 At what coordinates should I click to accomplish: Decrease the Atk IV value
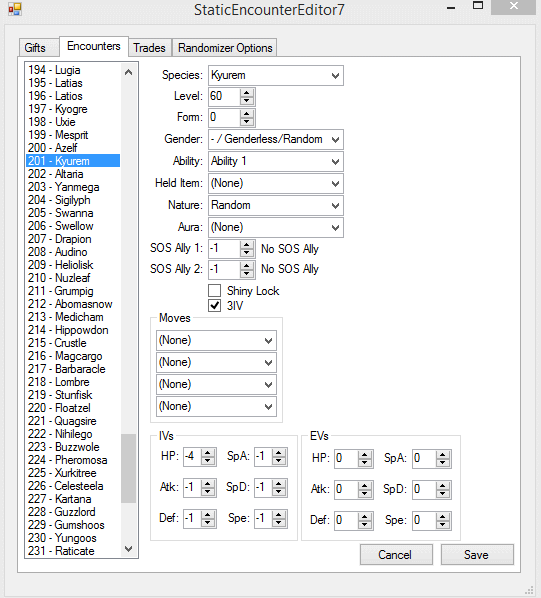208,492
